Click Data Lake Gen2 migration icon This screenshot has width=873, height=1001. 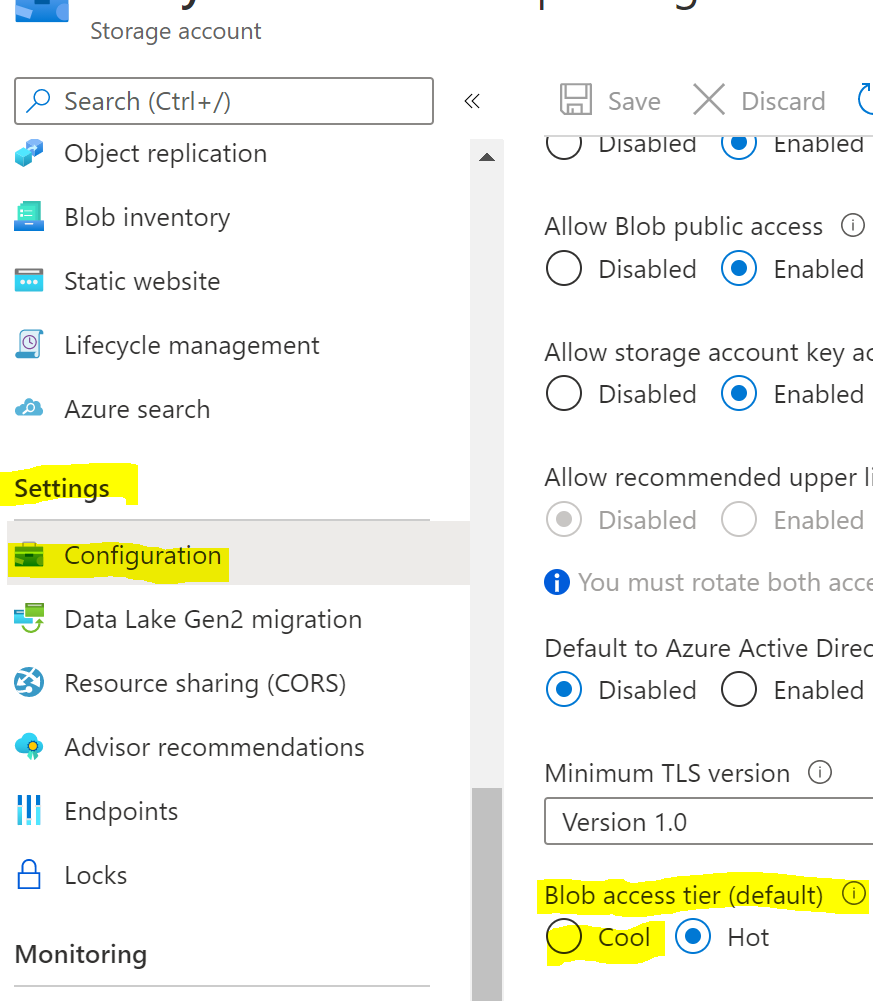(29, 618)
